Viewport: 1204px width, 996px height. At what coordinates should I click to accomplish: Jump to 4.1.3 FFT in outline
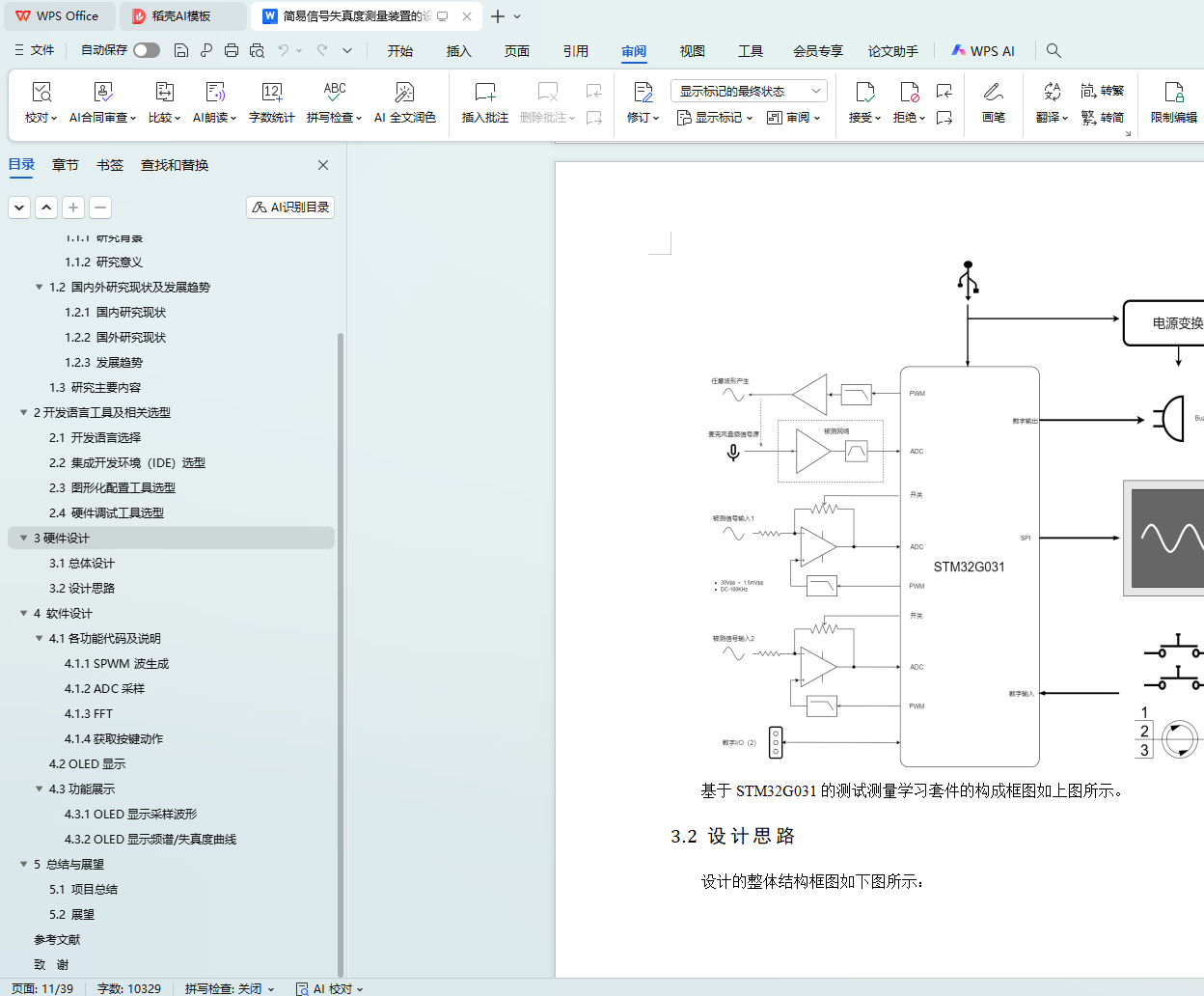tap(89, 714)
